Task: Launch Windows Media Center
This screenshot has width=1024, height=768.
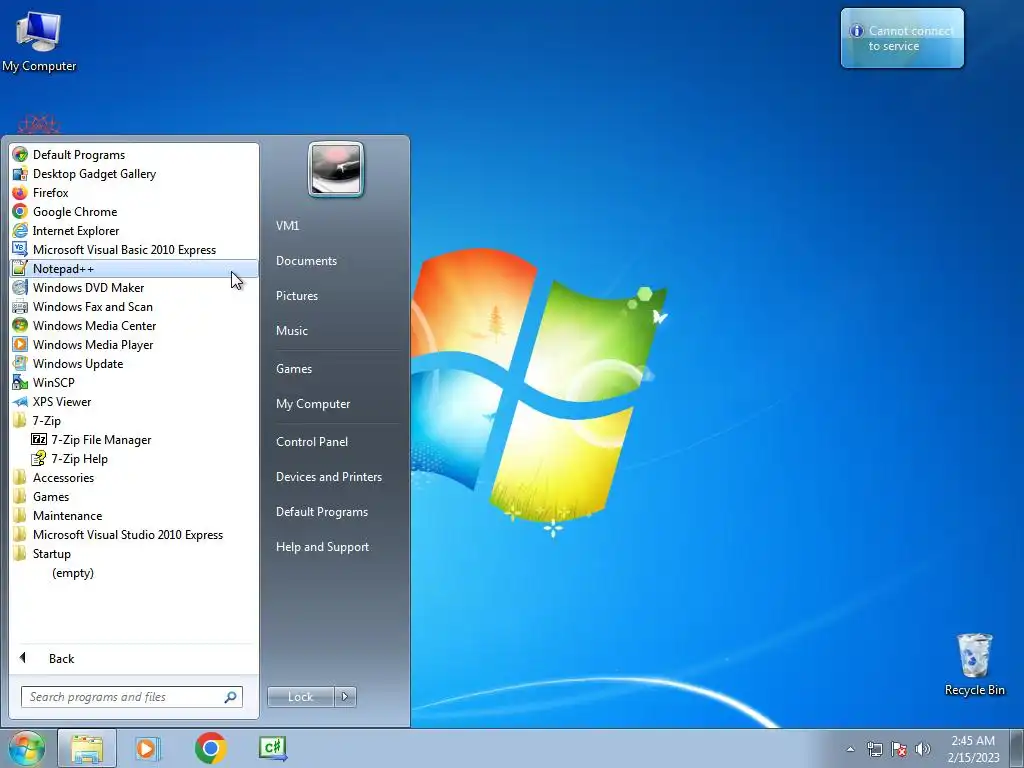Action: click(x=134, y=325)
